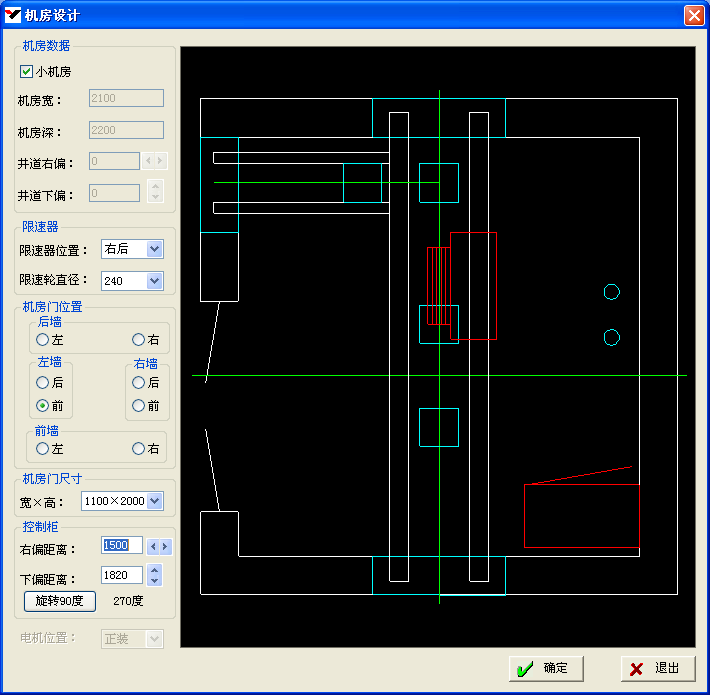
Task: Decrease 下偏距离 with the down arrow
Action: click(x=154, y=580)
